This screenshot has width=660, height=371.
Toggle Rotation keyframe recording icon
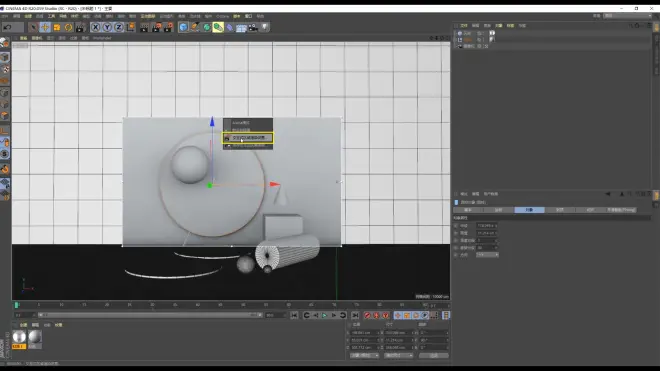416,315
